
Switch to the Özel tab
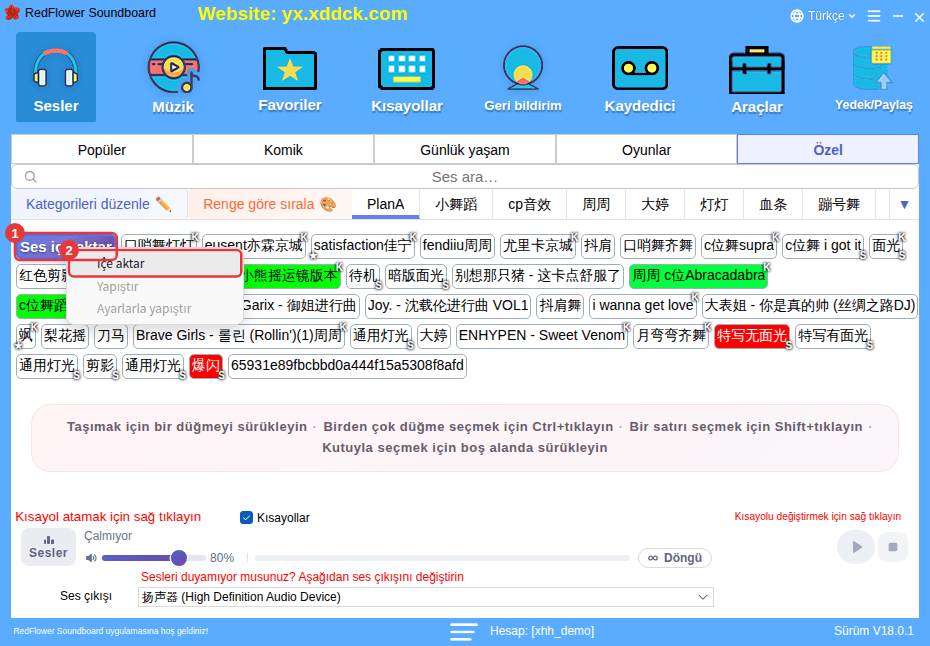(x=827, y=150)
